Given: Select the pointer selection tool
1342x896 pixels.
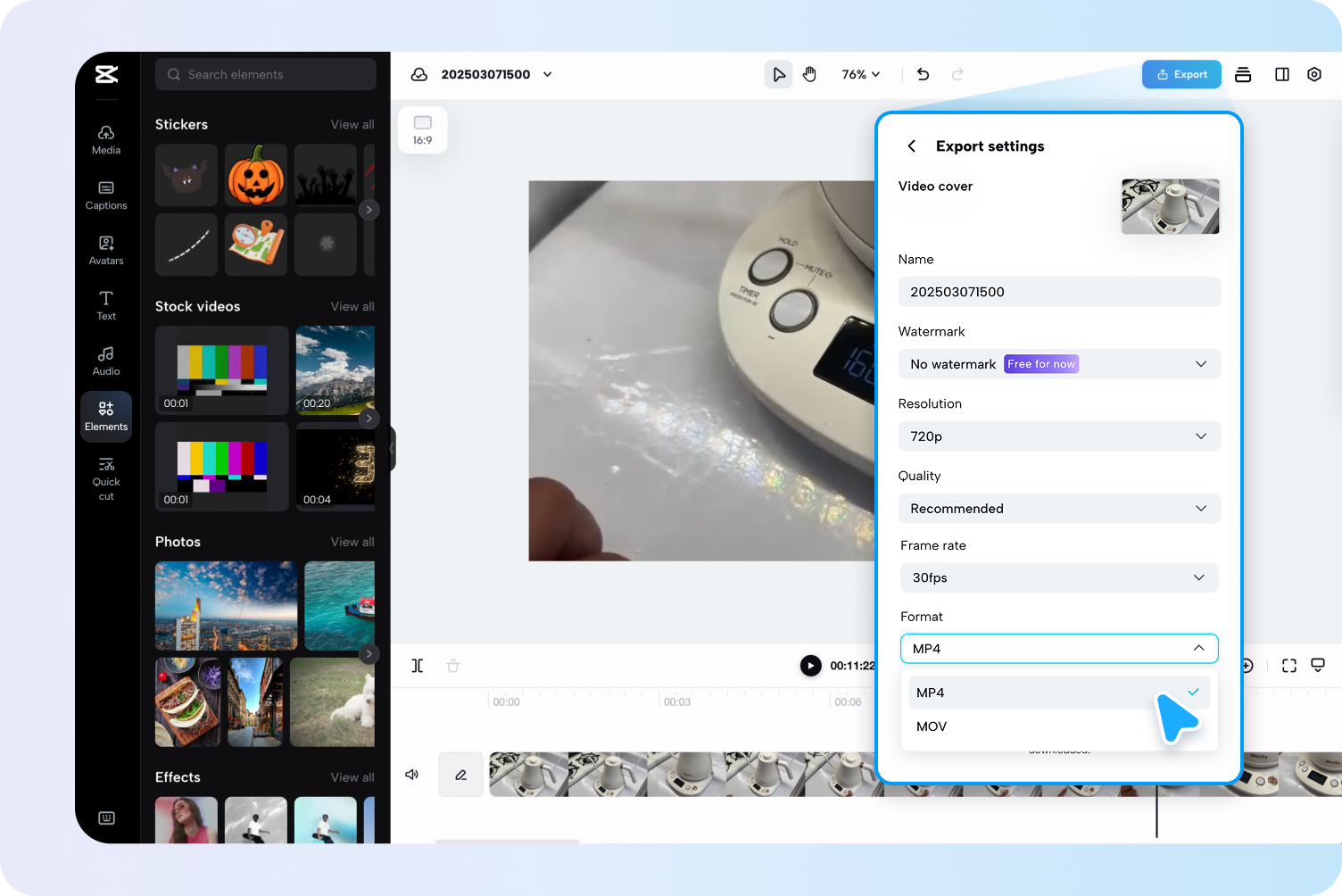Looking at the screenshot, I should click(779, 75).
